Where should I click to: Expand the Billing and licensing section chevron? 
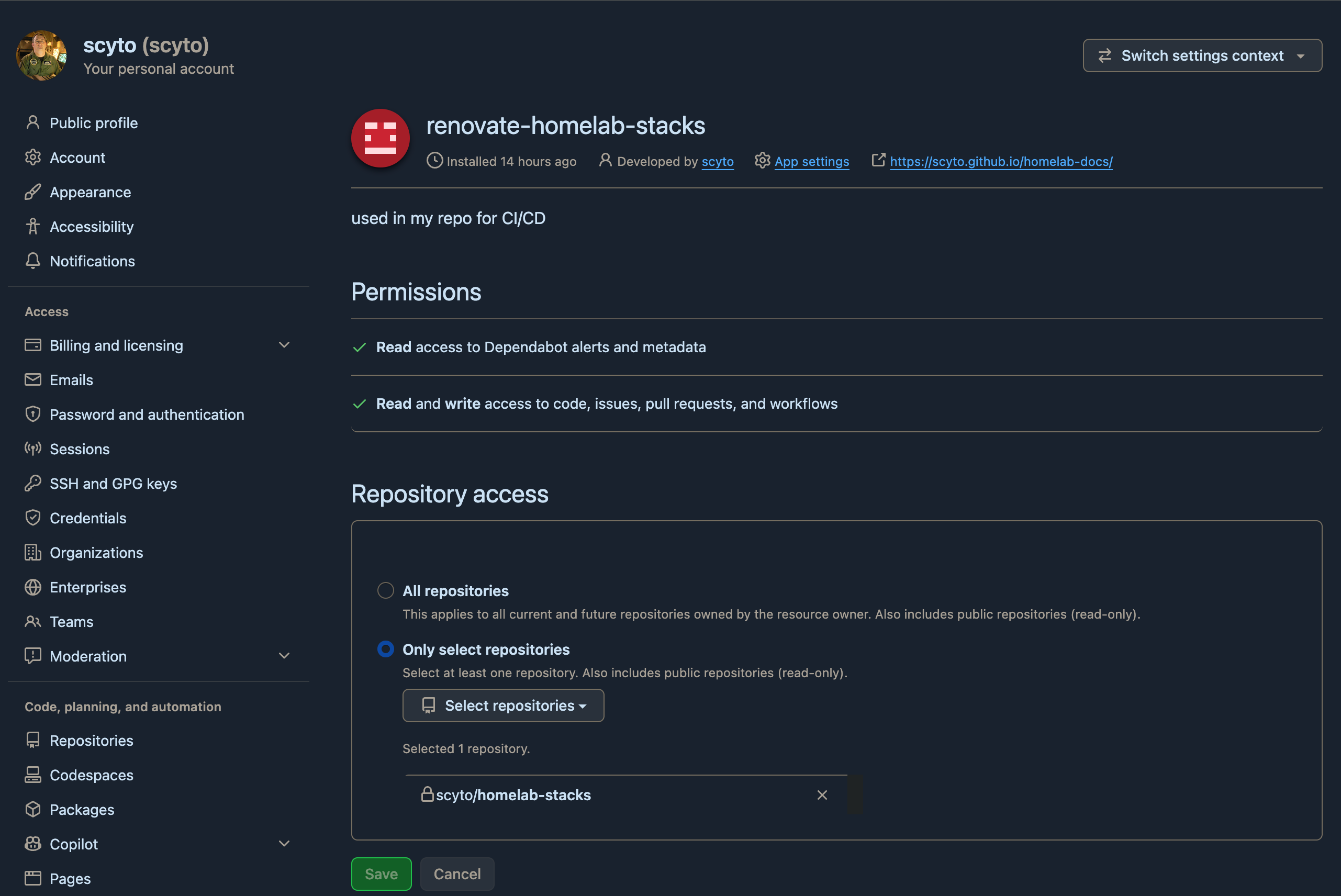pos(284,345)
